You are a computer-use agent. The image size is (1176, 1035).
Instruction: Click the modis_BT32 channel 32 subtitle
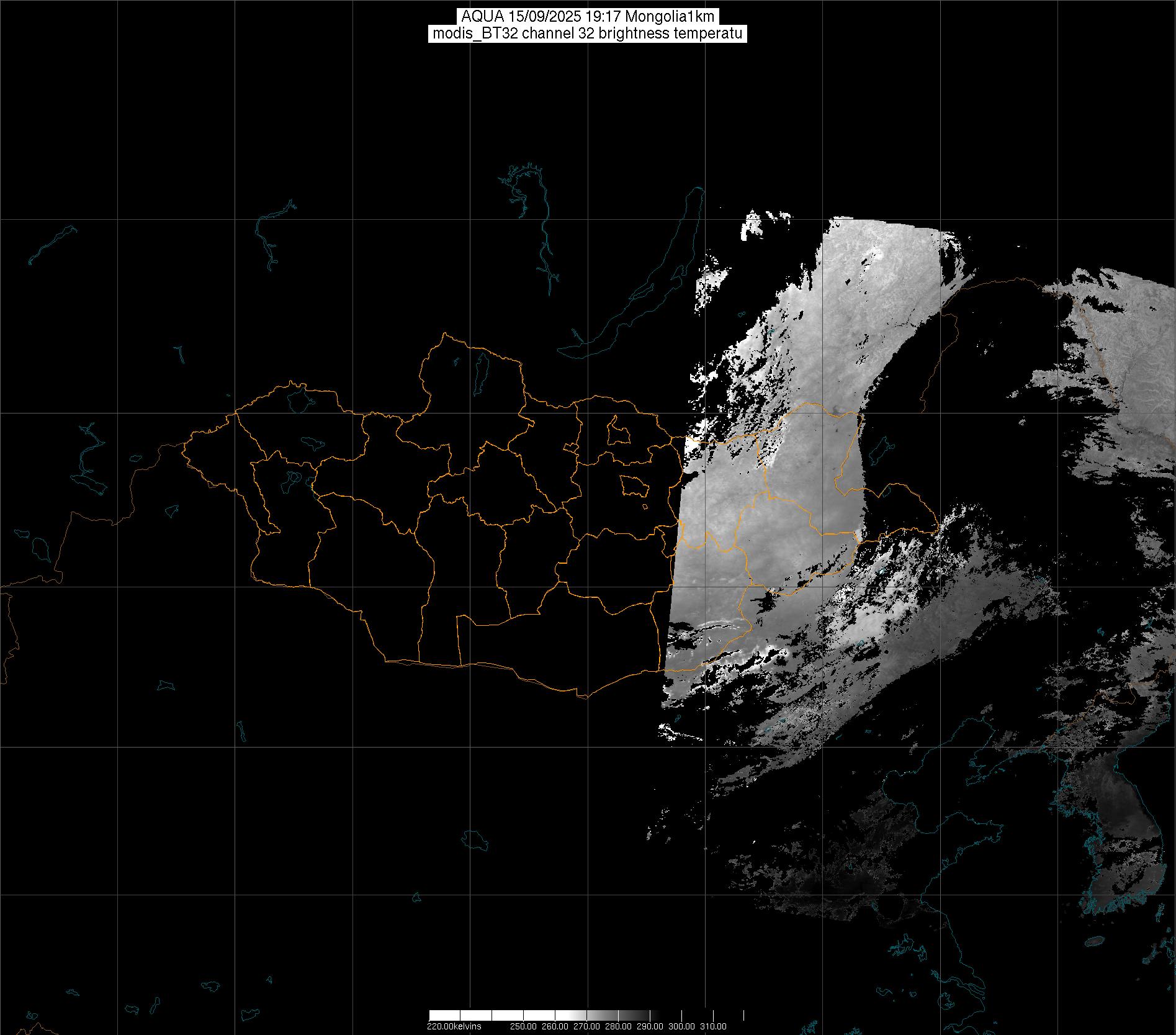[x=587, y=34]
